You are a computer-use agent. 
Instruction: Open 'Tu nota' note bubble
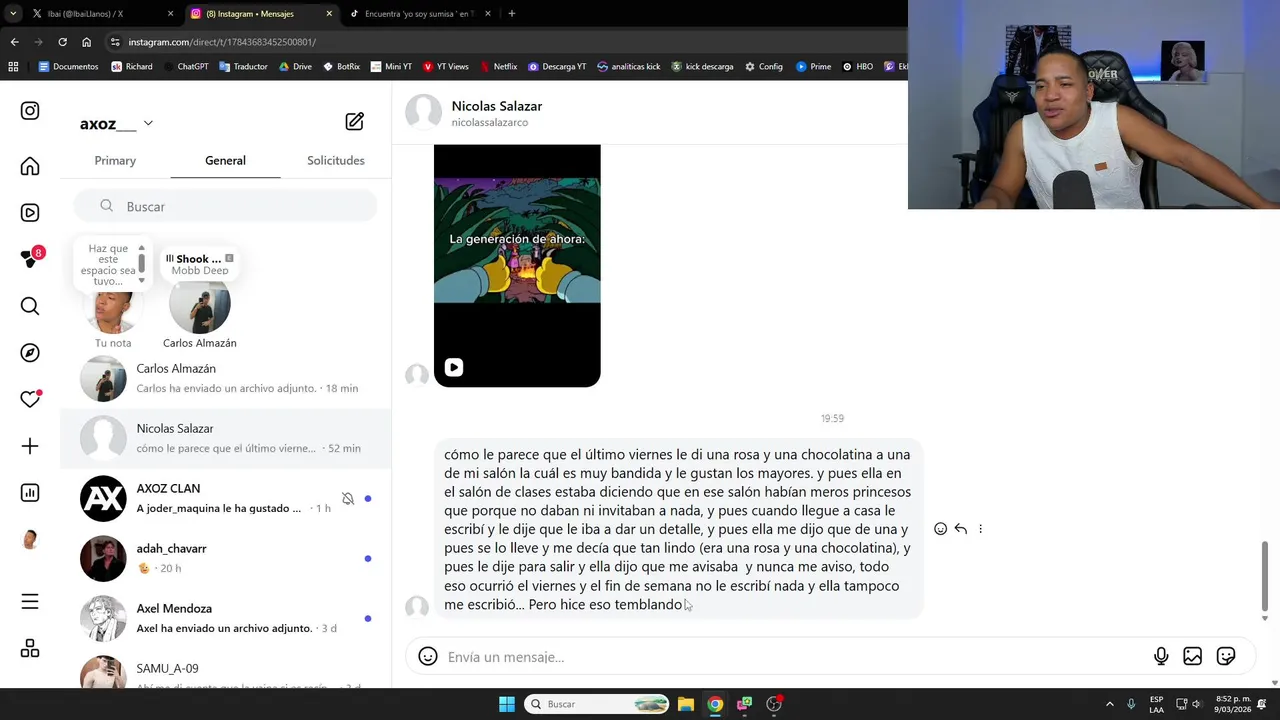[x=113, y=265]
